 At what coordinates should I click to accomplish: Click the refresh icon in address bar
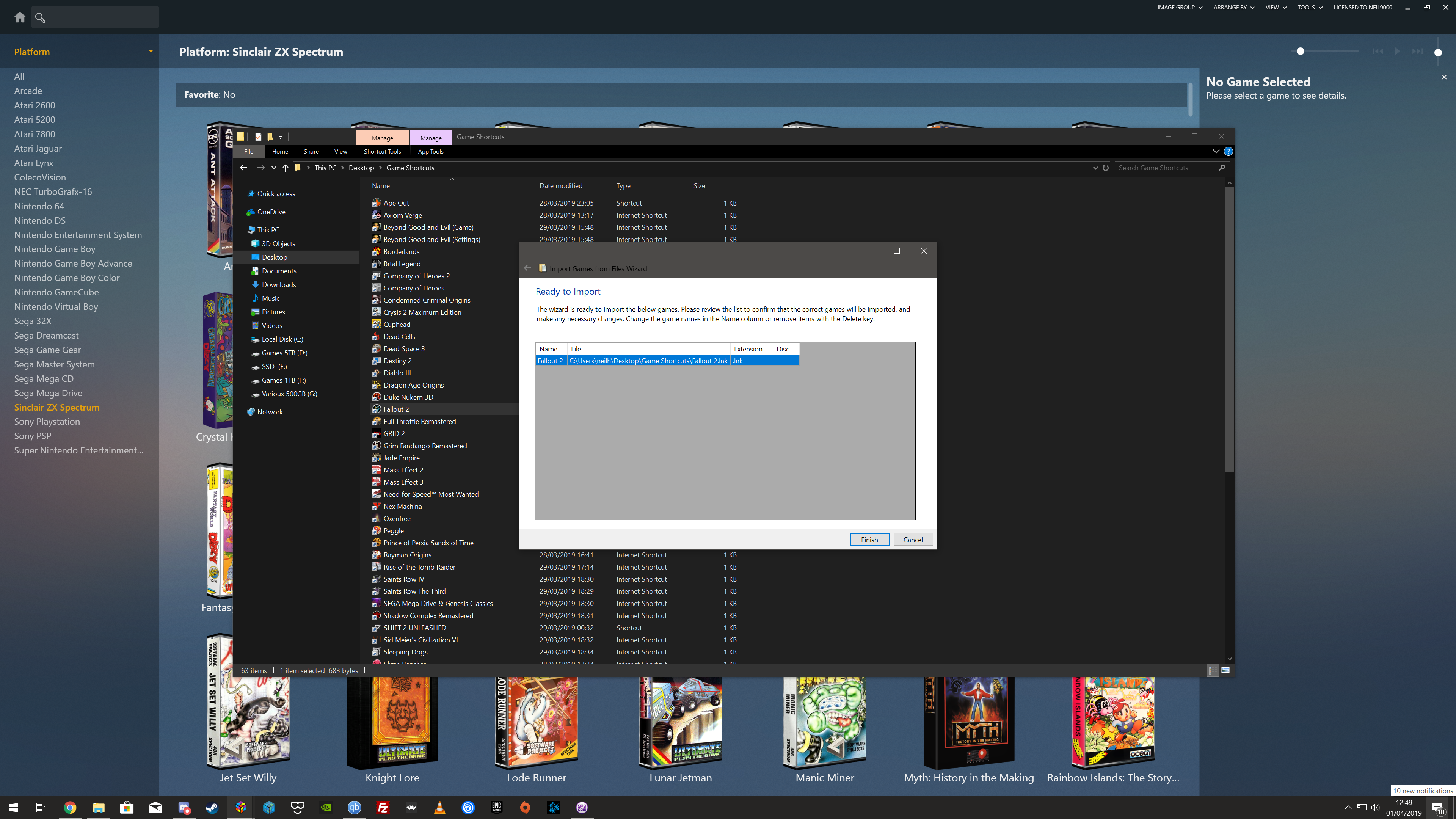pyautogui.click(x=1106, y=168)
